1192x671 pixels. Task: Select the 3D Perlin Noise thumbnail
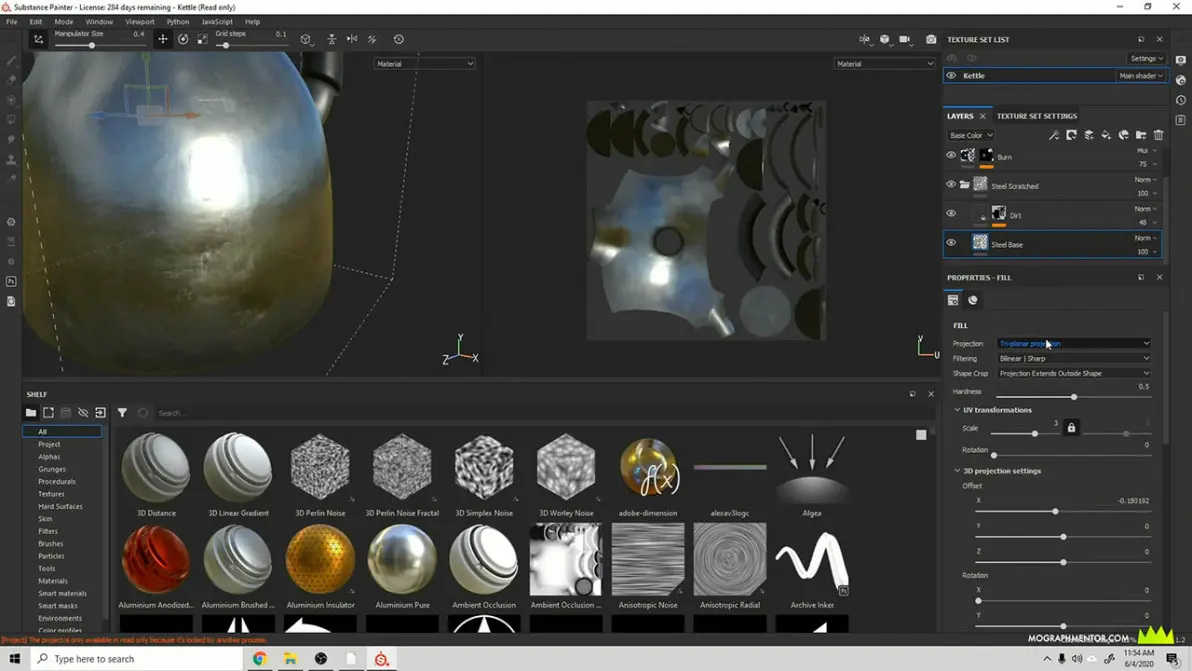click(x=320, y=467)
